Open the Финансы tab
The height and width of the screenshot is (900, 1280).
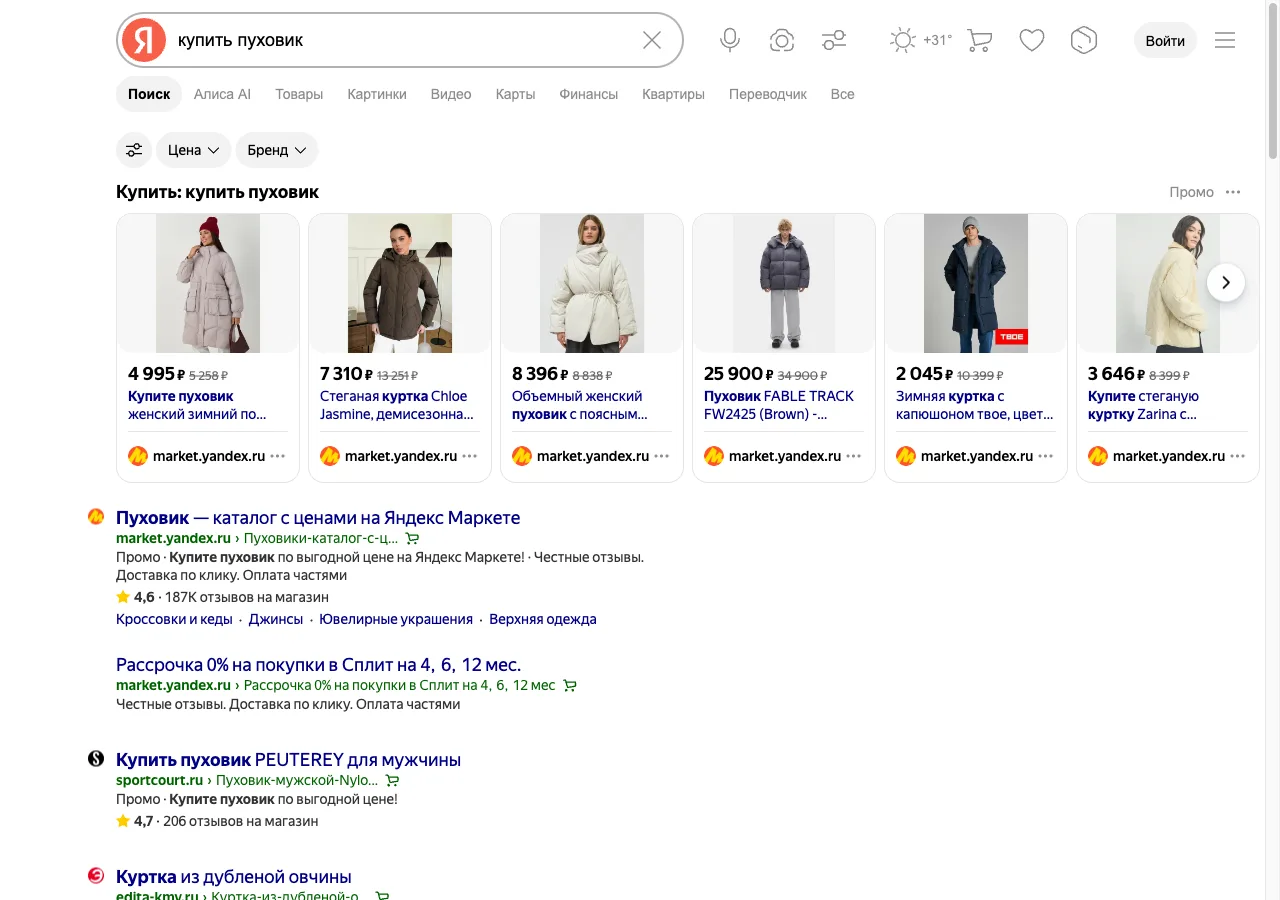(588, 94)
